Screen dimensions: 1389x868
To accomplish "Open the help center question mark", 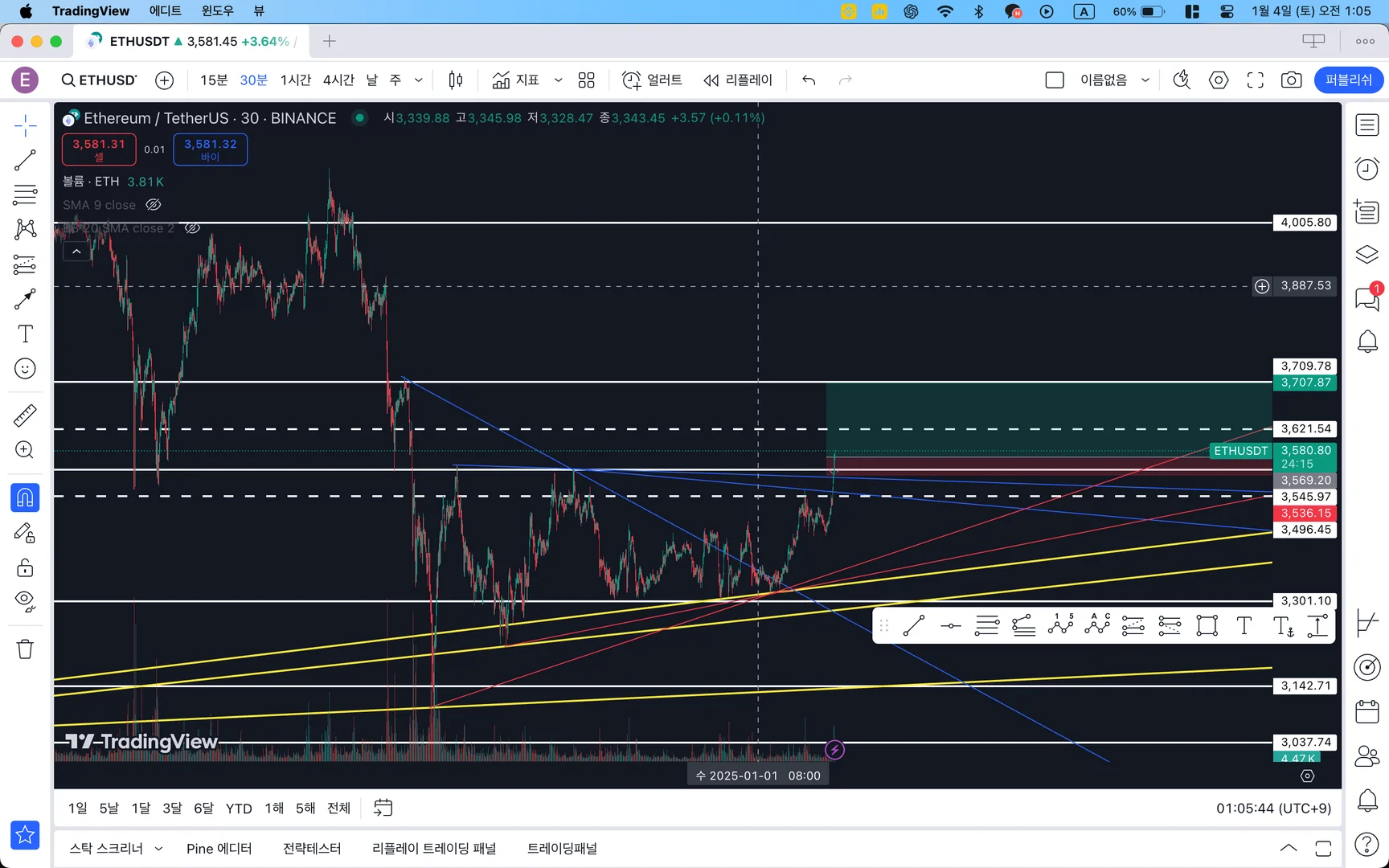I will tap(1366, 844).
